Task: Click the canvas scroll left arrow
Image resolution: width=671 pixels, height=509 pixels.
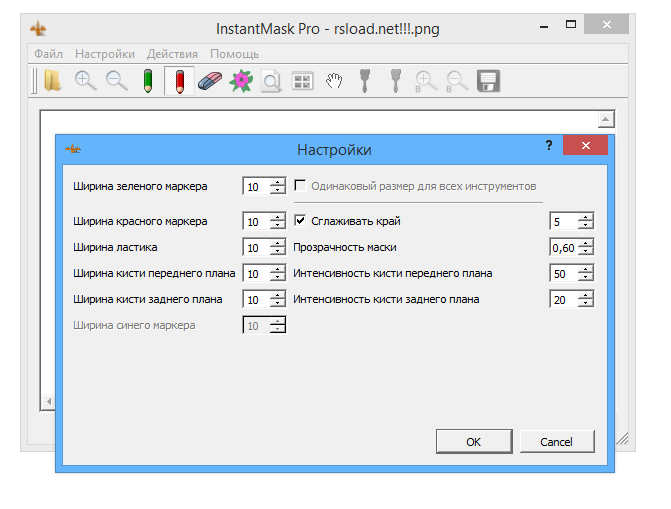Action: point(48,402)
